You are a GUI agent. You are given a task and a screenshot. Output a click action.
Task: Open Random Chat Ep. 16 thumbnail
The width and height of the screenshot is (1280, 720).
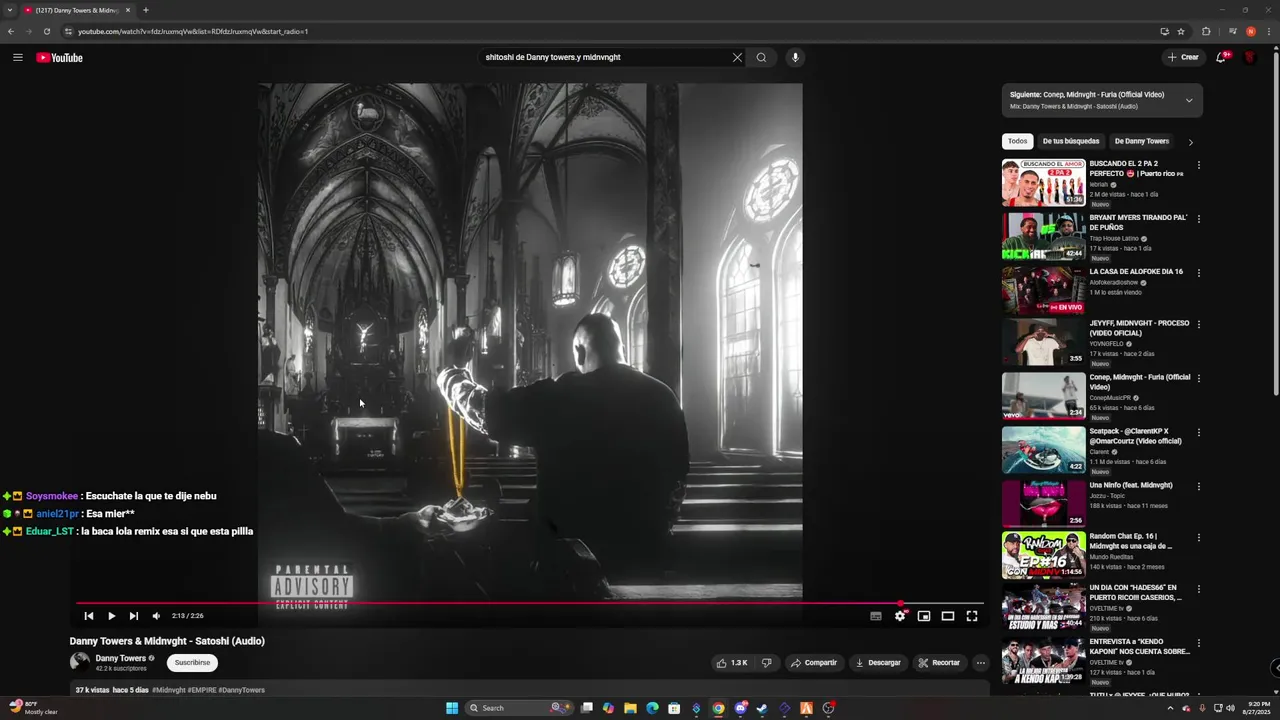1043,554
